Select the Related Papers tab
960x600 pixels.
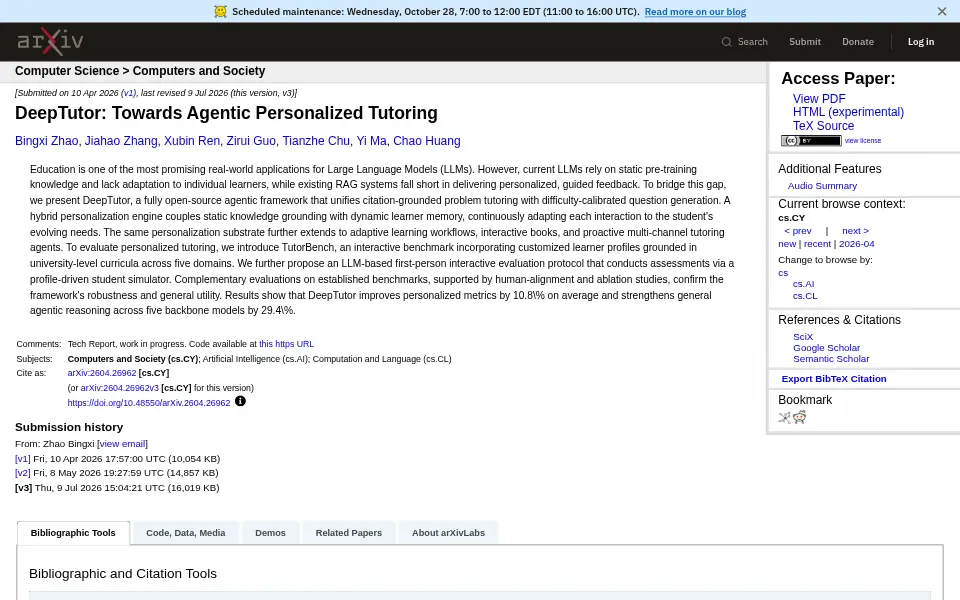click(x=348, y=533)
